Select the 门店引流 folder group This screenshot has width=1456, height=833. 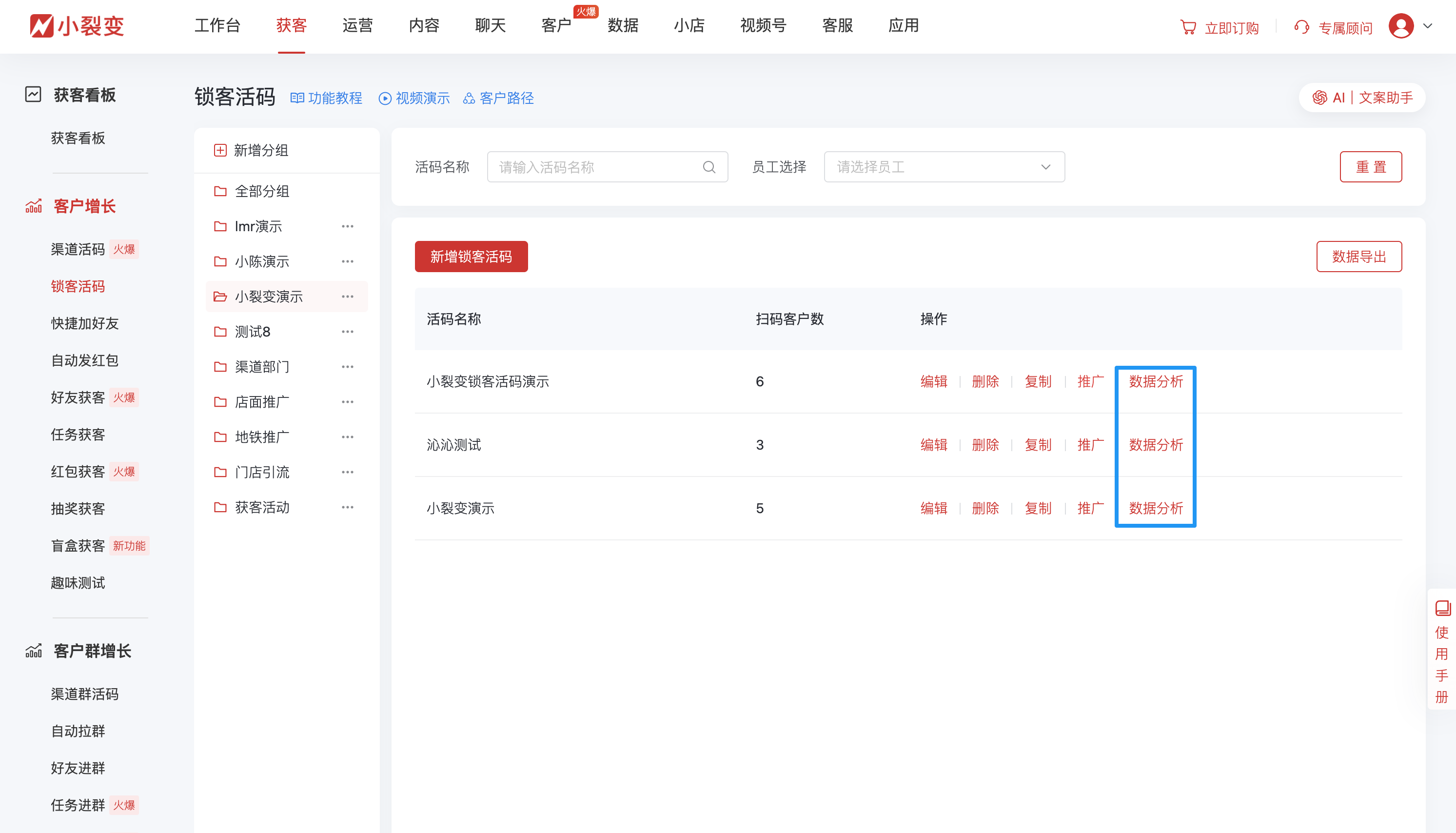(262, 472)
